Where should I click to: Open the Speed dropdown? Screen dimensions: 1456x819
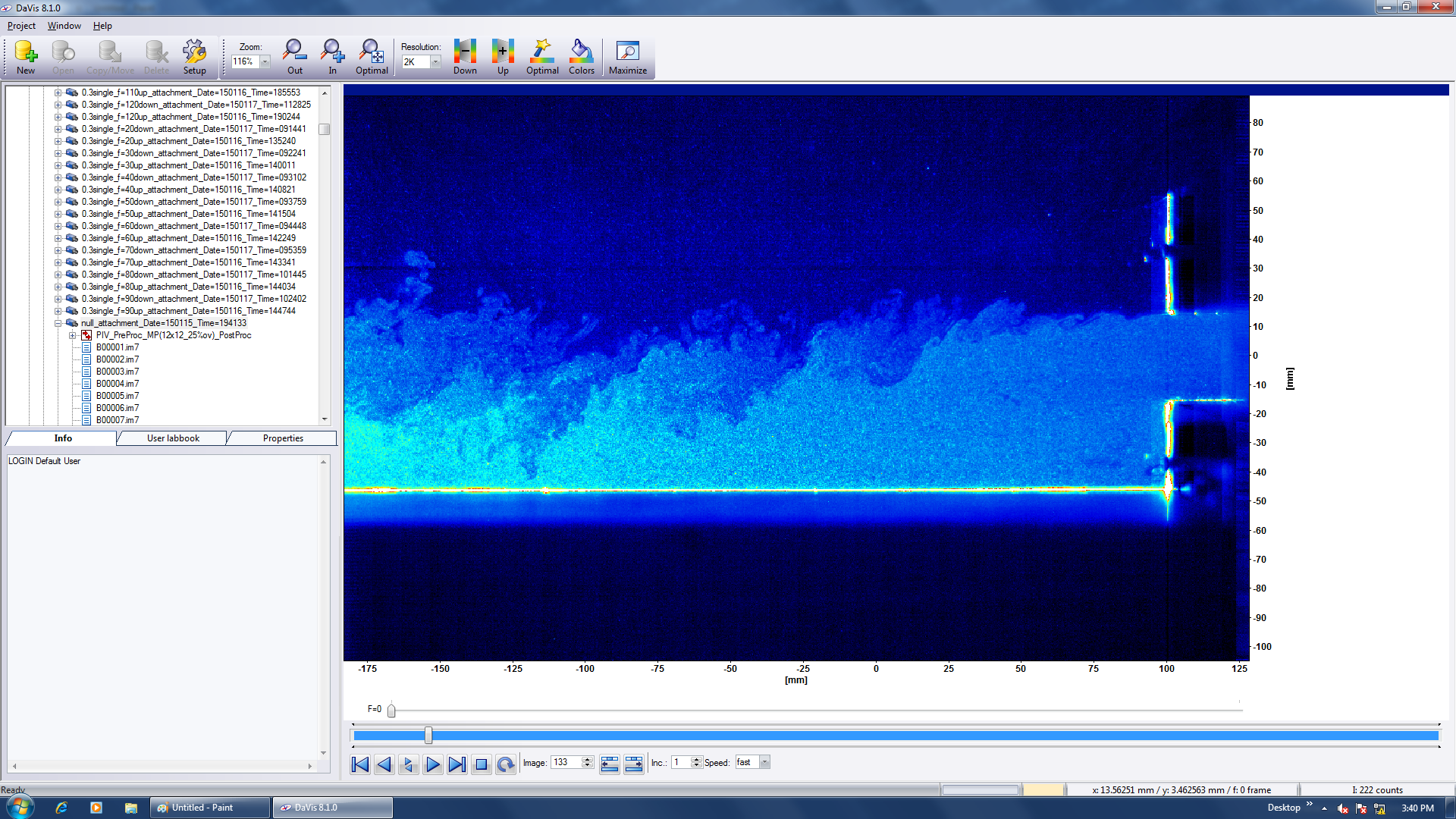764,763
